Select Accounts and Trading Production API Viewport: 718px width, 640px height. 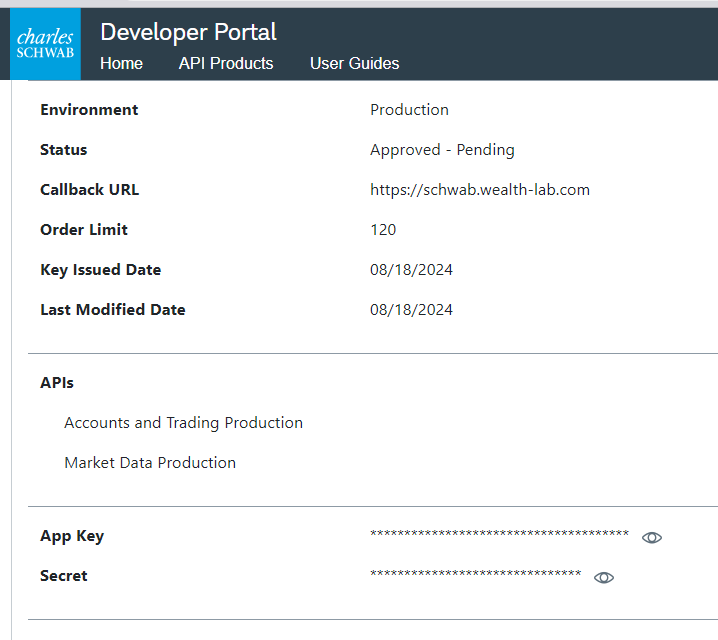pos(183,422)
